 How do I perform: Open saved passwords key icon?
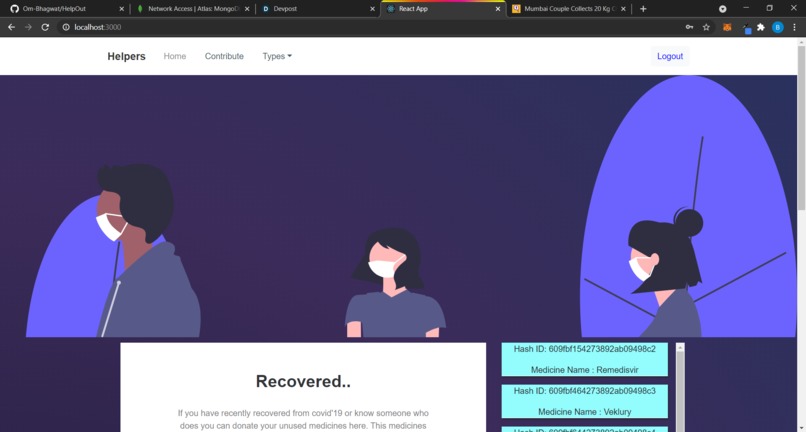click(689, 27)
